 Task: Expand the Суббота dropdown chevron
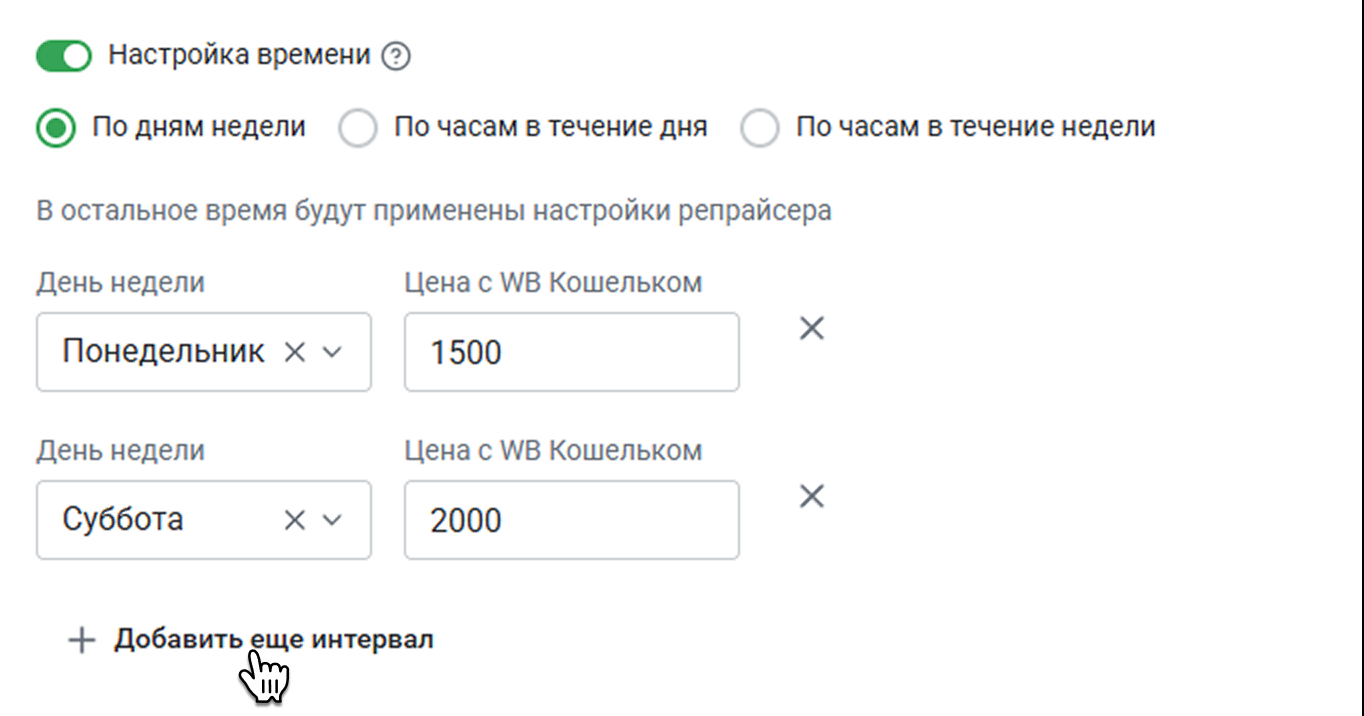(332, 520)
